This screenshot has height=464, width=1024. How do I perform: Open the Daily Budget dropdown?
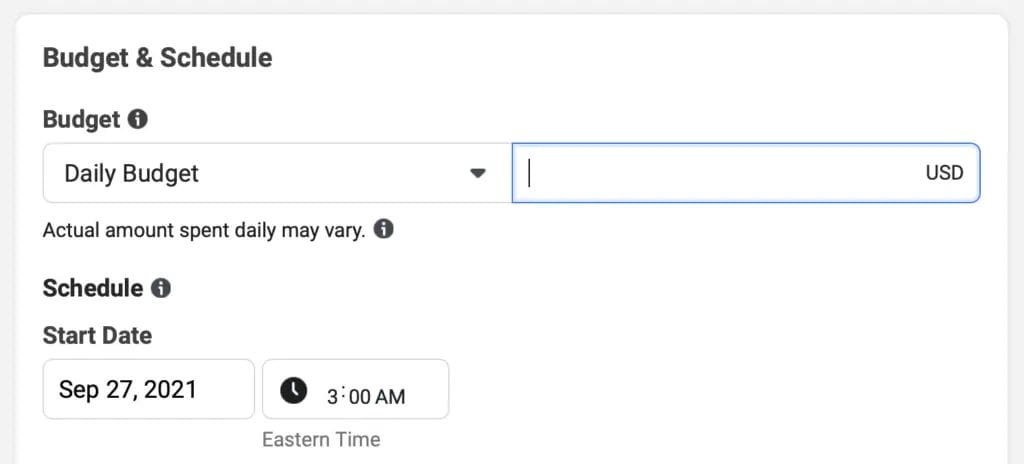click(x=277, y=173)
